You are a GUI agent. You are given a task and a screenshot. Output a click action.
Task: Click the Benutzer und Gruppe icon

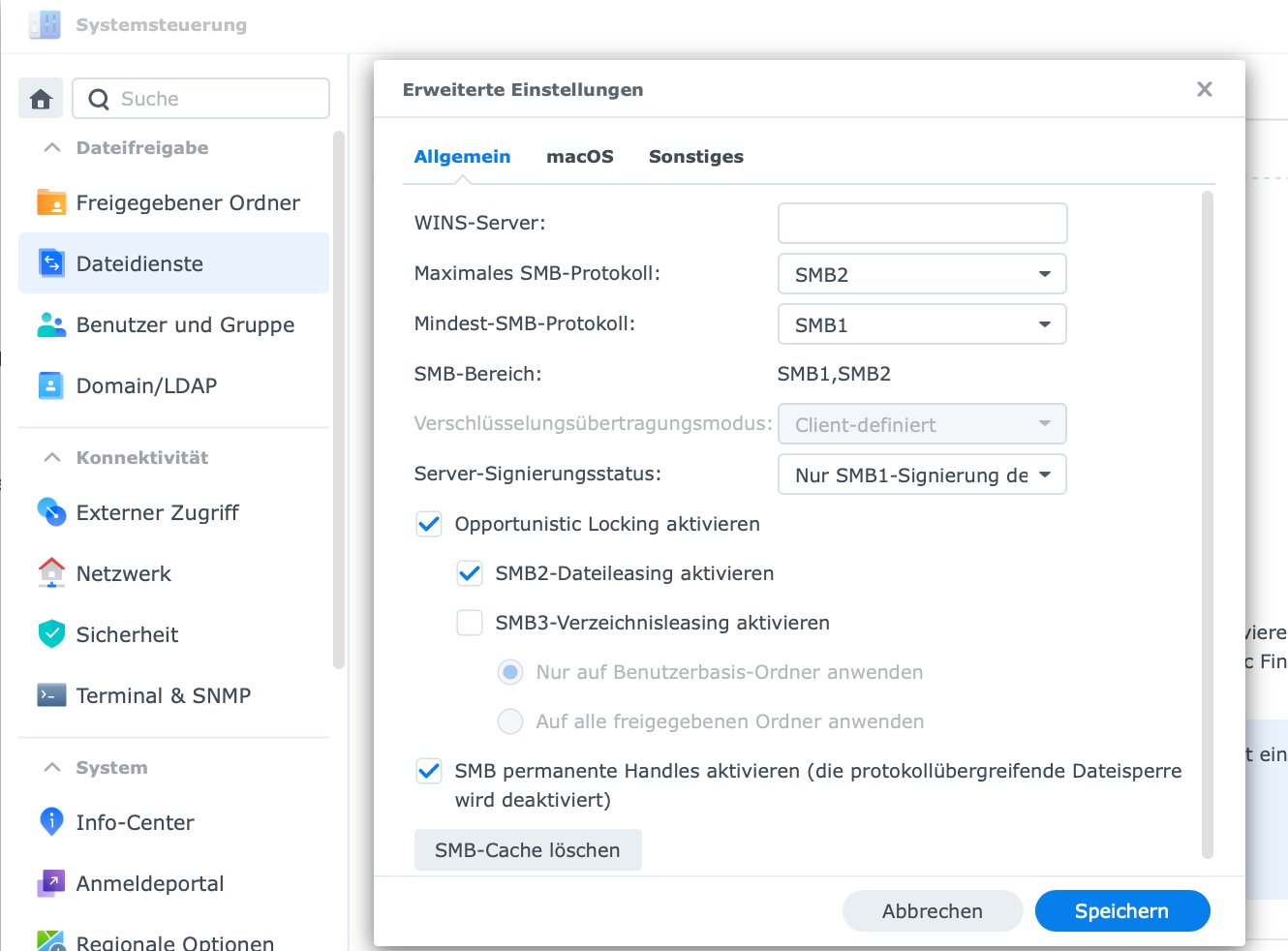tap(51, 324)
